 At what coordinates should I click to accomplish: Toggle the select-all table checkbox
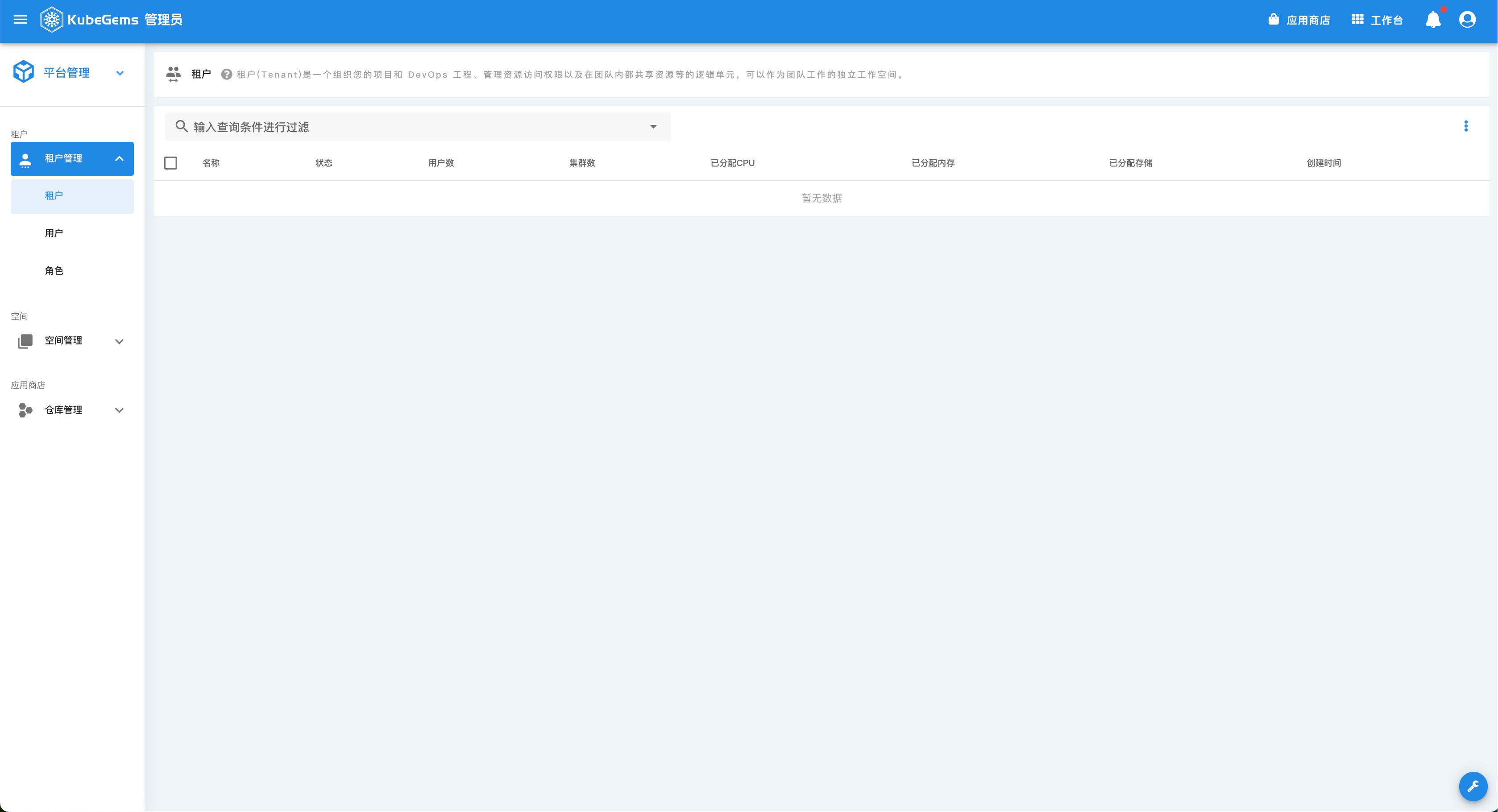click(x=170, y=163)
